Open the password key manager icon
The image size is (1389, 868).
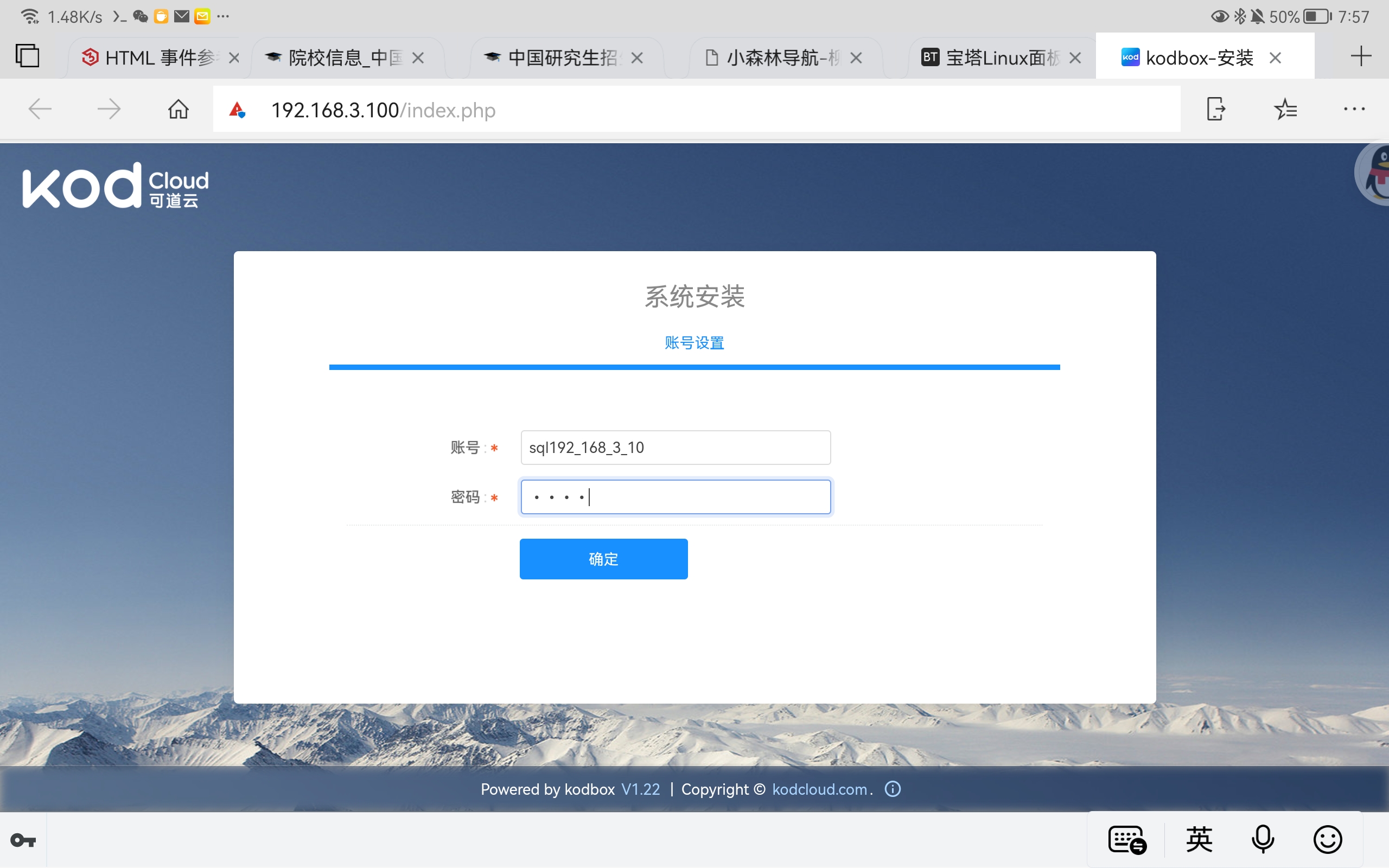tap(23, 840)
